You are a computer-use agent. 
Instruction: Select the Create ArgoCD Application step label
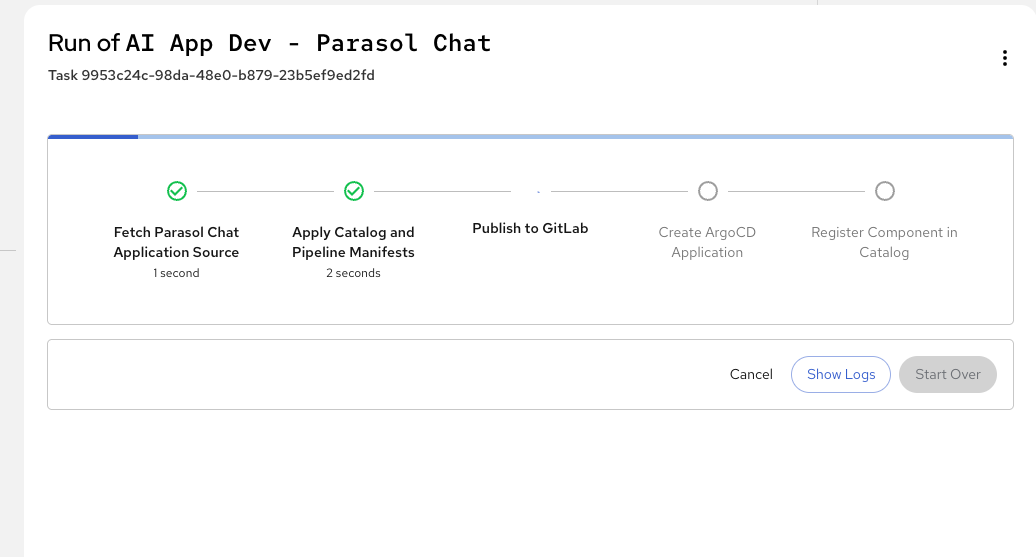707,242
